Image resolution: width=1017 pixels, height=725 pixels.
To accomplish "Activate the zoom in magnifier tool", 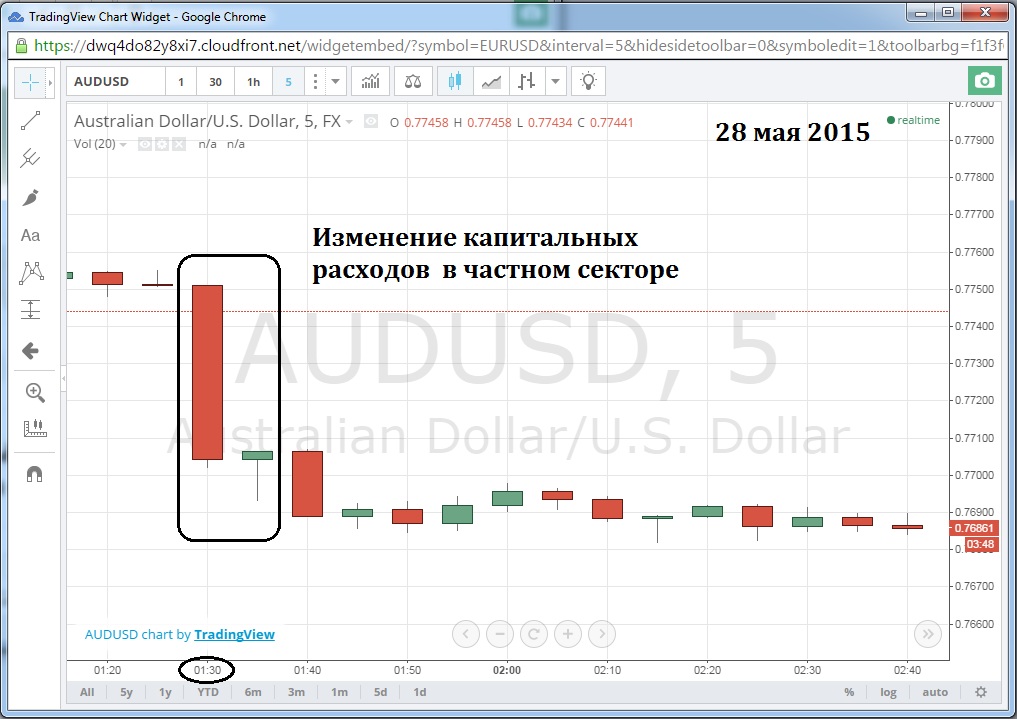I will (x=34, y=392).
